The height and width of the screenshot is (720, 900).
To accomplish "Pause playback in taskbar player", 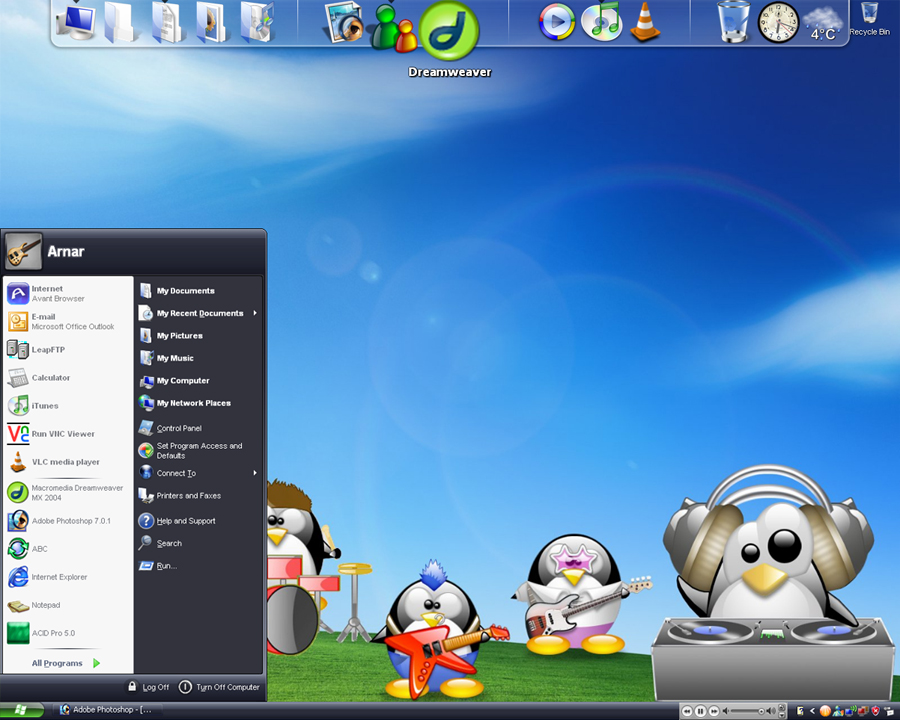I will pos(700,711).
